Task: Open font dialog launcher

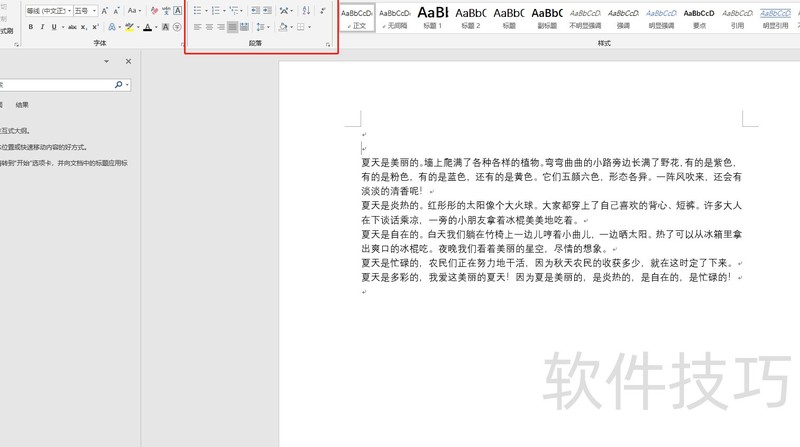Action: [182, 44]
